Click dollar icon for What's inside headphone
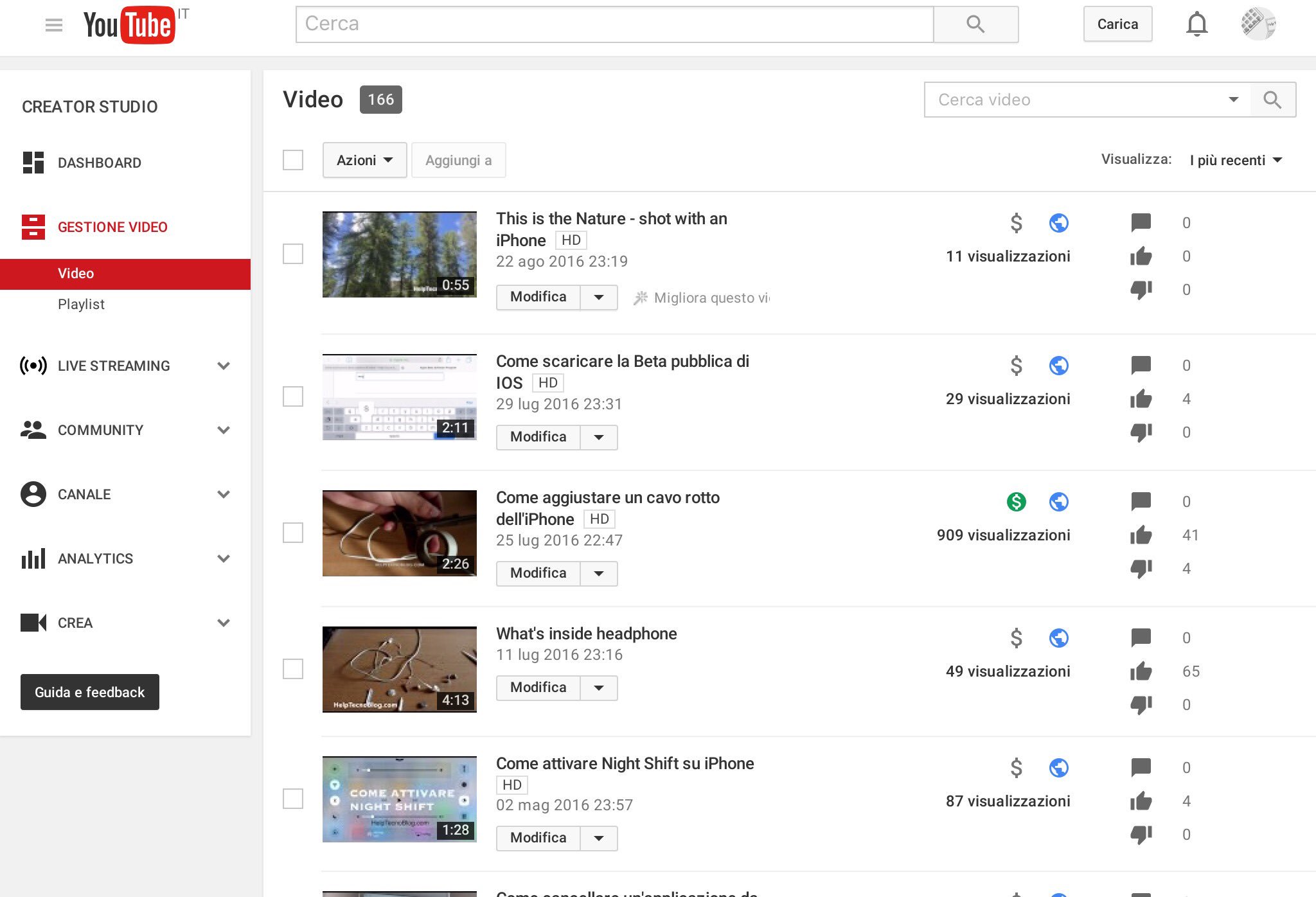The width and height of the screenshot is (1316, 897). [1016, 638]
